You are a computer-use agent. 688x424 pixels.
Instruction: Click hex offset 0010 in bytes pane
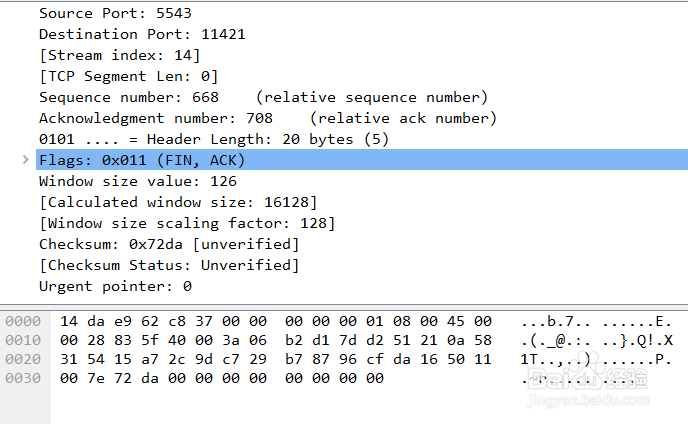pos(23,340)
